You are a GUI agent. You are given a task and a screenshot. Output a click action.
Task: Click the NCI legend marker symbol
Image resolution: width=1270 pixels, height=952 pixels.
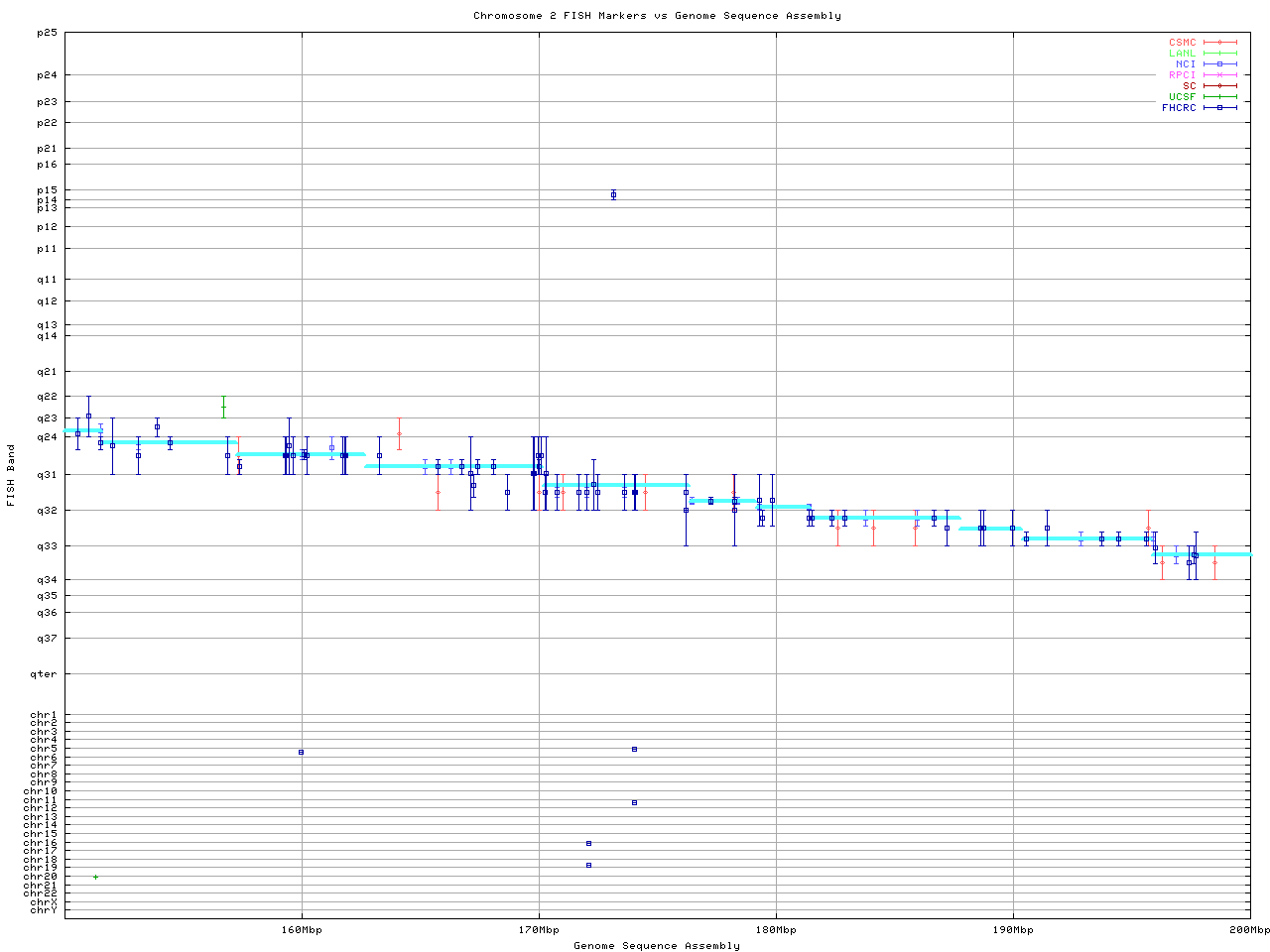[1219, 64]
